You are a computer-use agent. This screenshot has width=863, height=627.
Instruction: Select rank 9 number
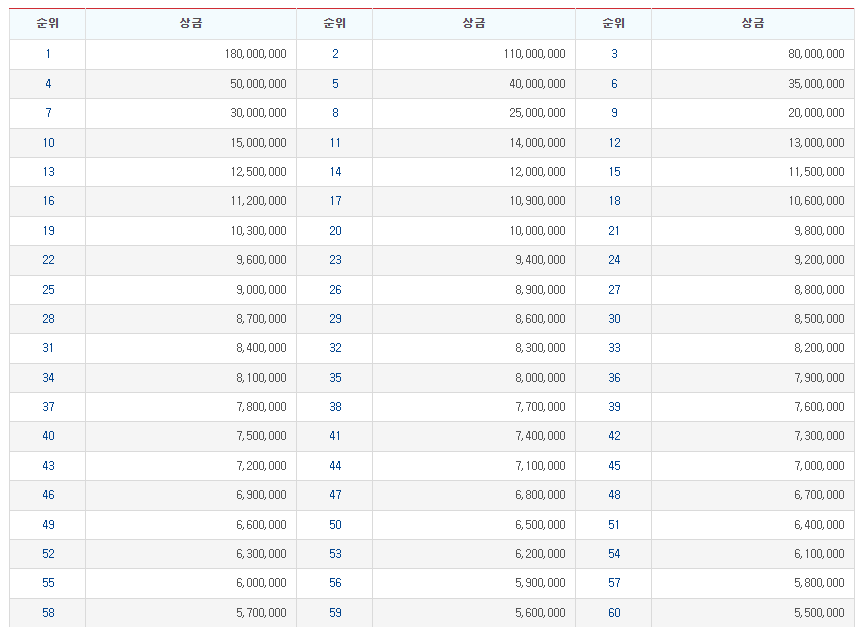coord(614,113)
